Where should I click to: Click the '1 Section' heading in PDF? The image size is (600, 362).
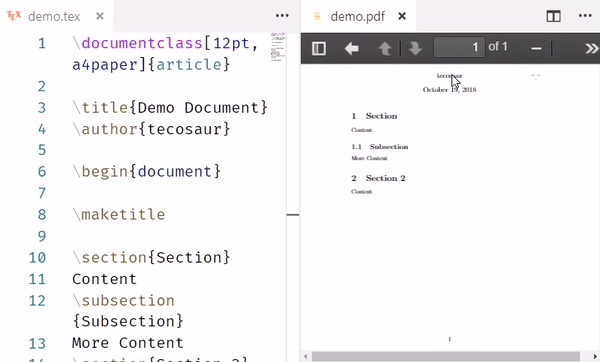[x=374, y=116]
